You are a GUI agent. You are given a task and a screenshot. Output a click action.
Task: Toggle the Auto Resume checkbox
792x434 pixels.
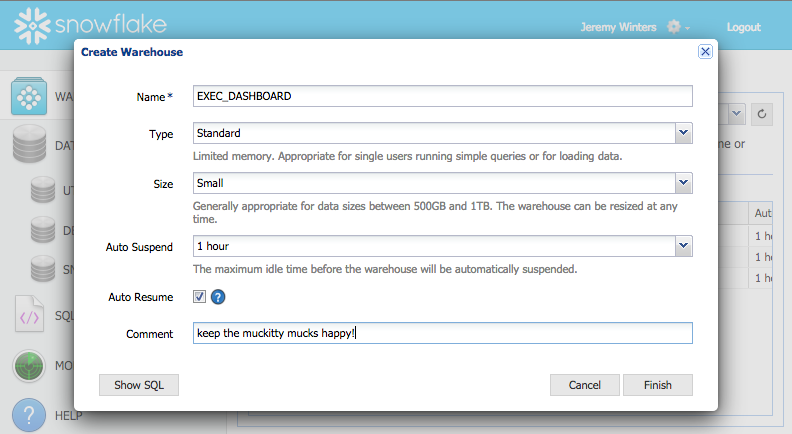point(200,297)
